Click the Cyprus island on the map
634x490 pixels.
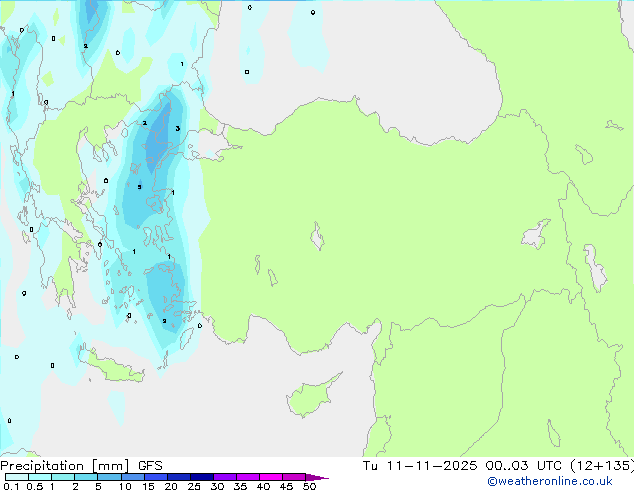311,397
